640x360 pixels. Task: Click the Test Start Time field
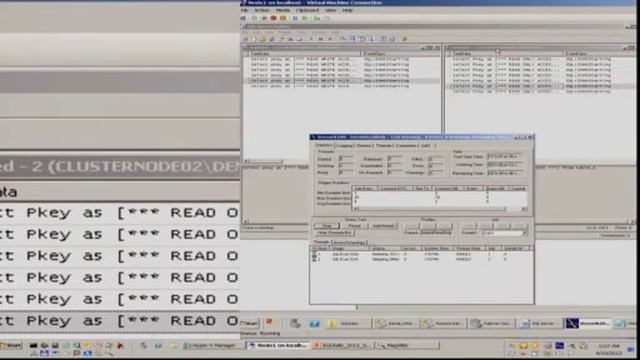point(504,157)
